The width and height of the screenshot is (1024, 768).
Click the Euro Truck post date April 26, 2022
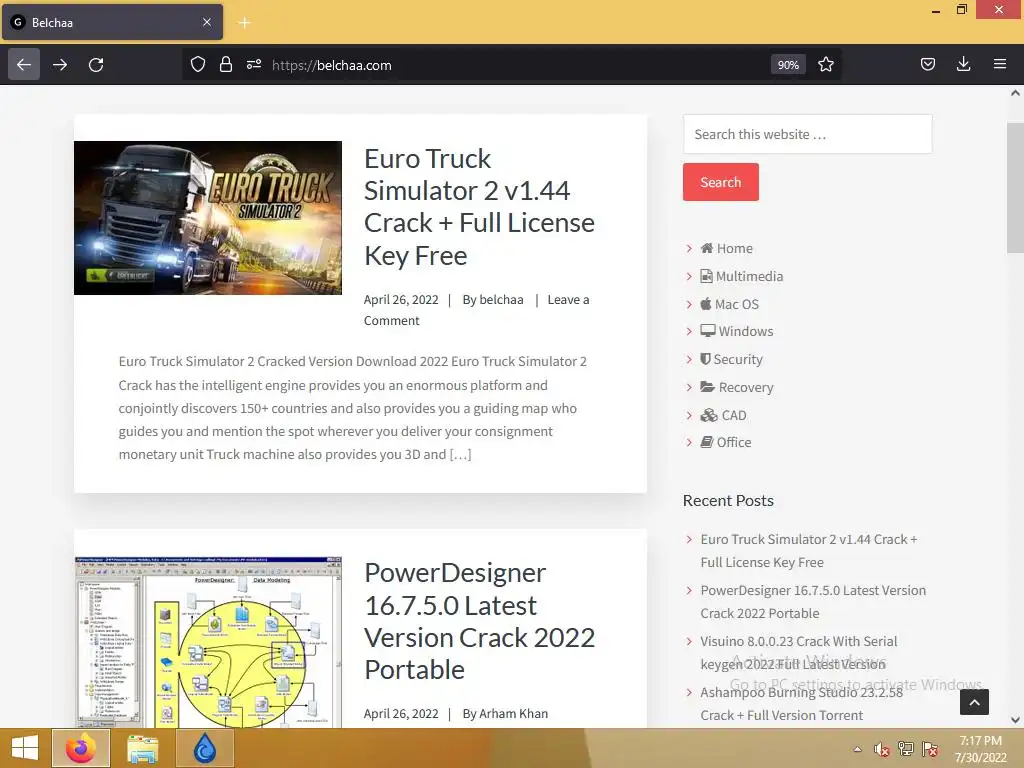tap(401, 300)
